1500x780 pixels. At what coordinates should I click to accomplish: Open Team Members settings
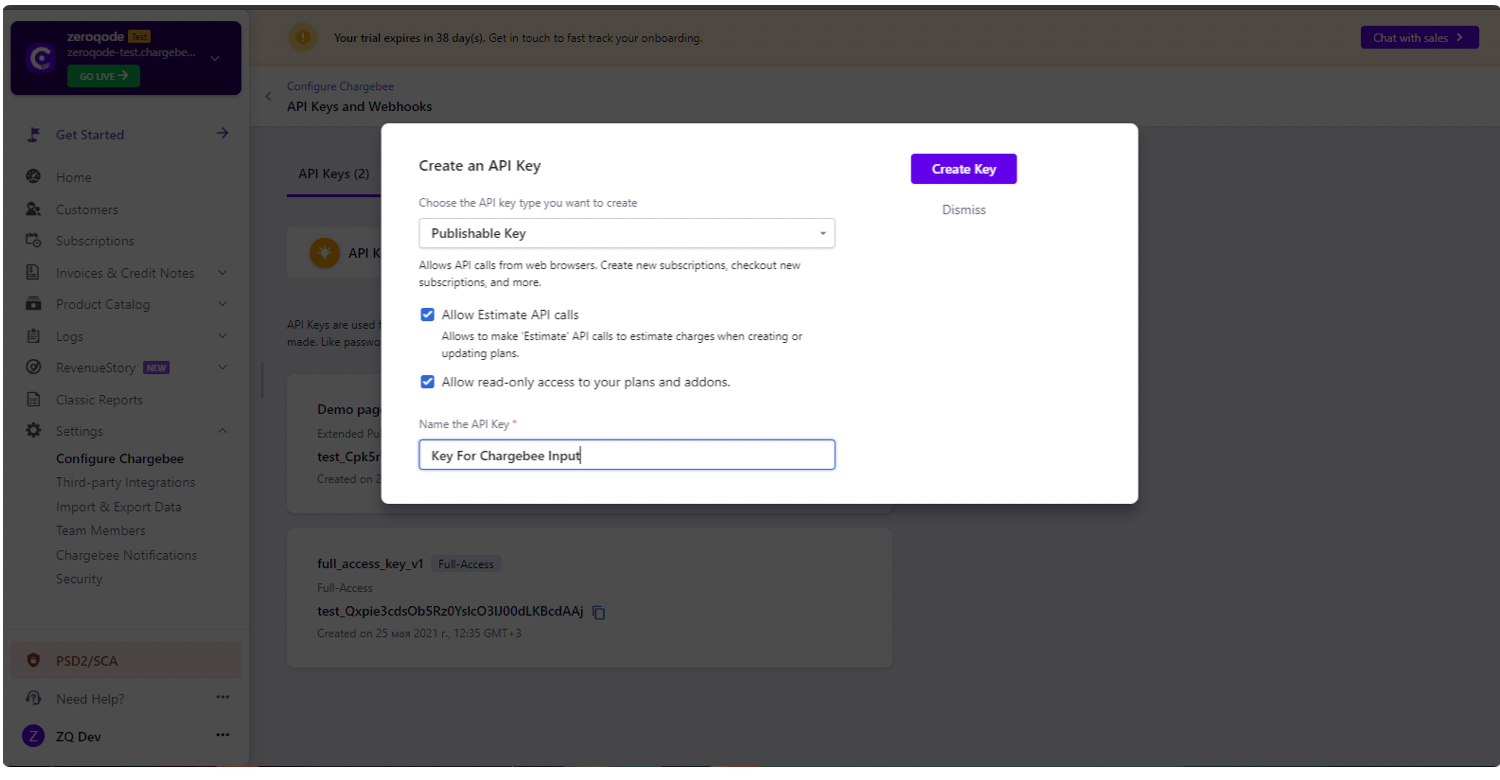tap(101, 531)
